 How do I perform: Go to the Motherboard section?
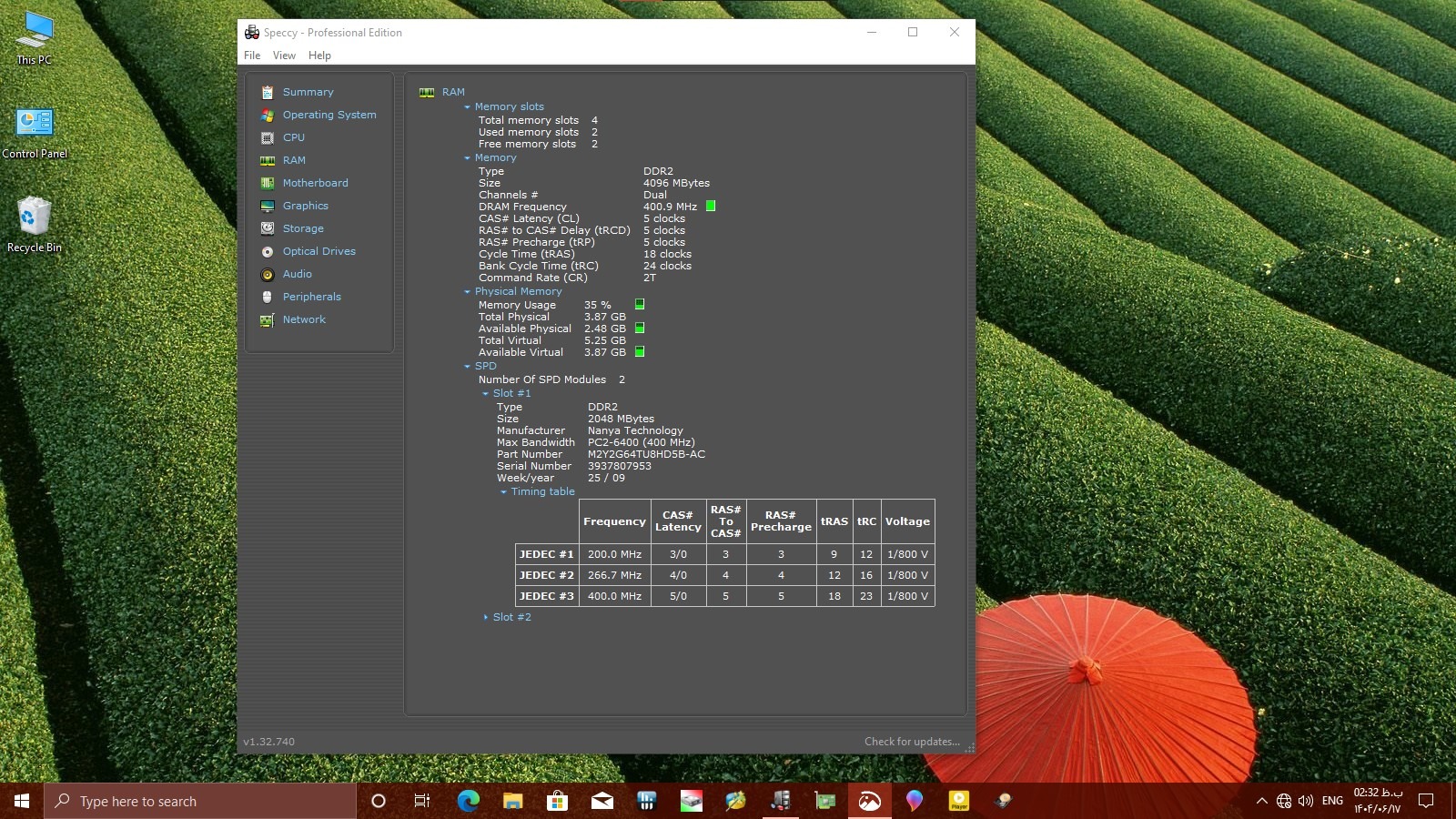[x=315, y=183]
